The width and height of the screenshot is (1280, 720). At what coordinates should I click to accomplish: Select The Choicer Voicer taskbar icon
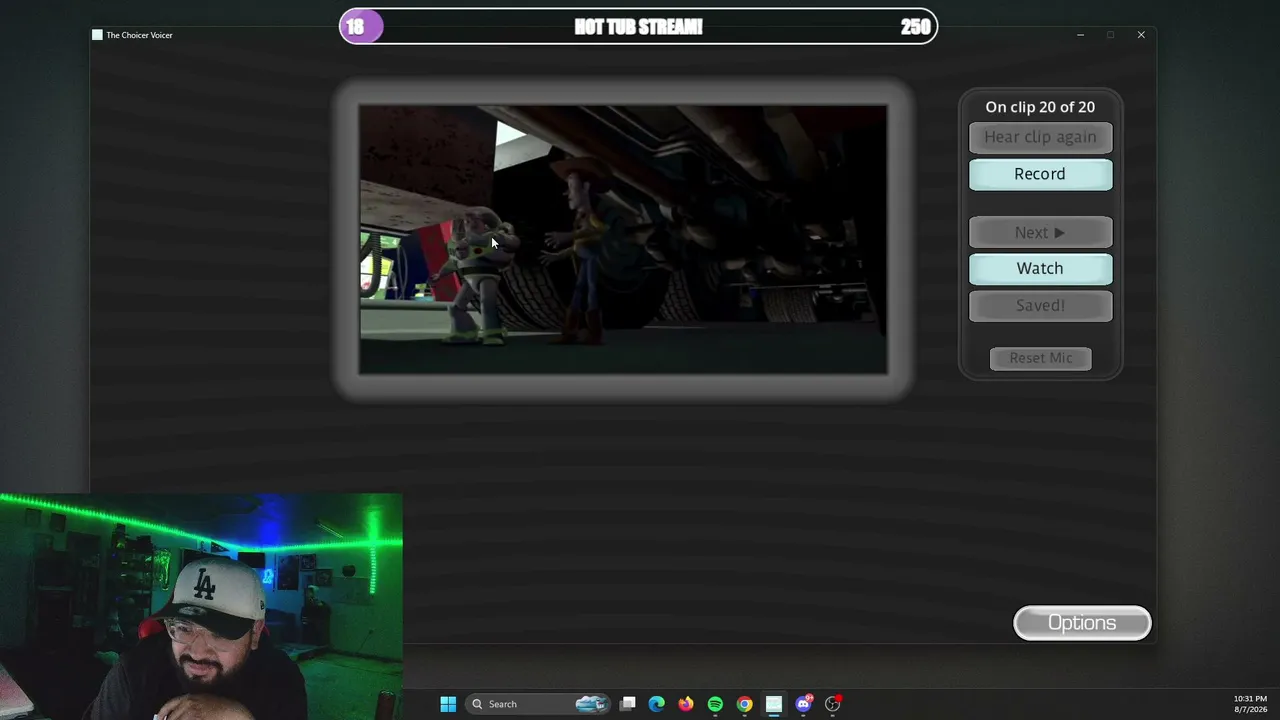click(x=773, y=704)
